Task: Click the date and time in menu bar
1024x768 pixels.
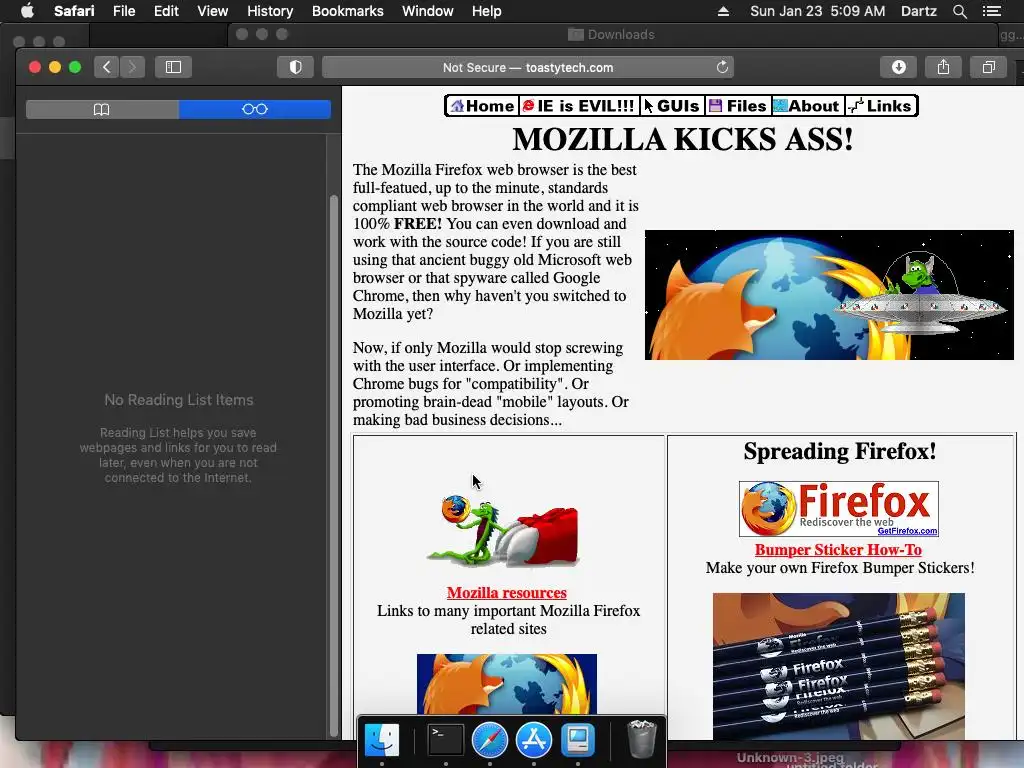Action: tap(818, 11)
